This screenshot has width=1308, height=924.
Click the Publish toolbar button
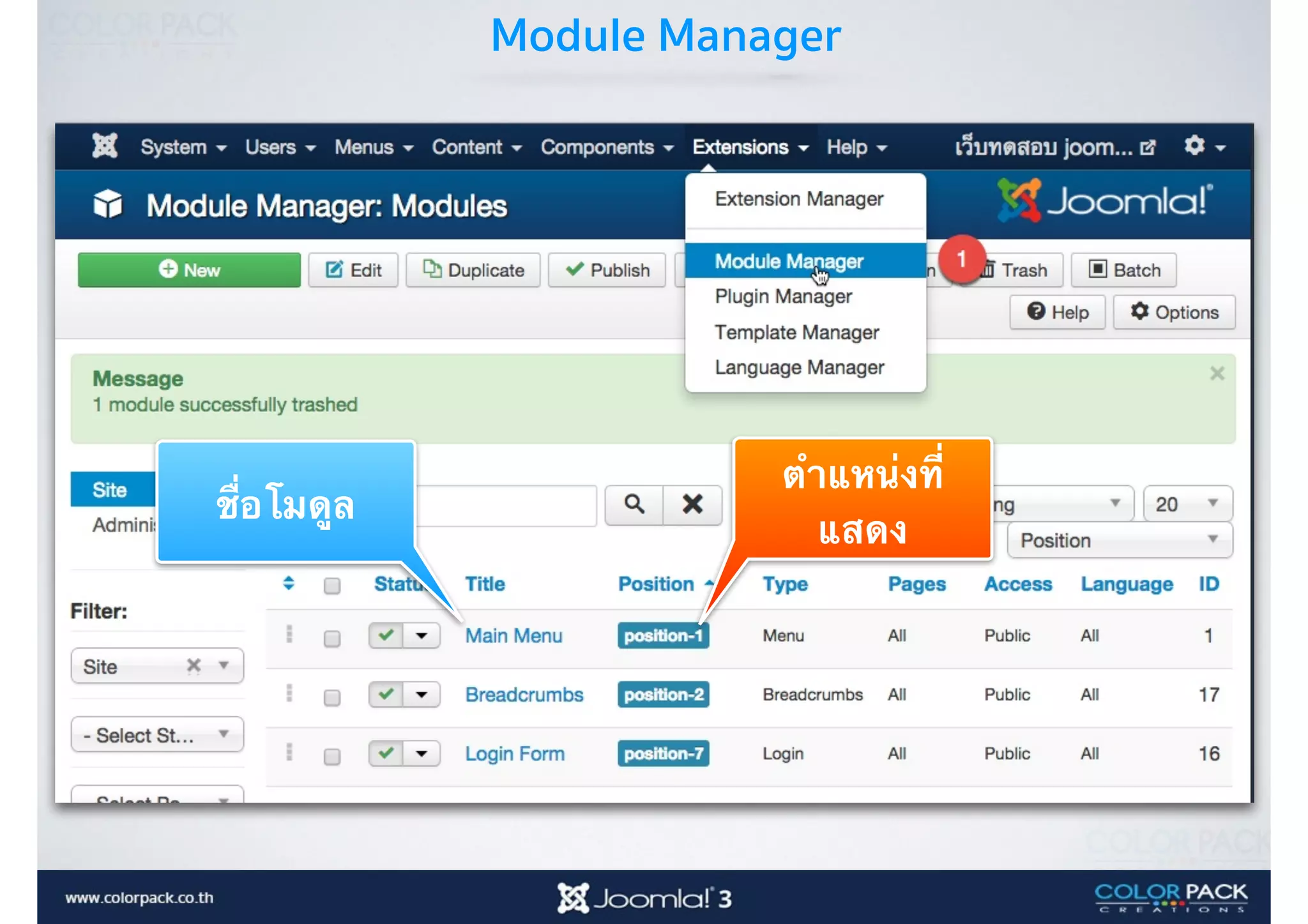(607, 270)
